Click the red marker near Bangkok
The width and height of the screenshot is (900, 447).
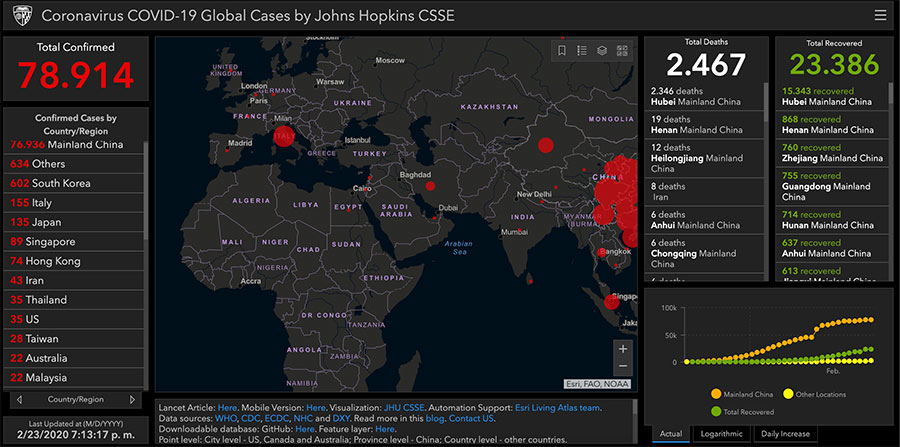point(601,252)
